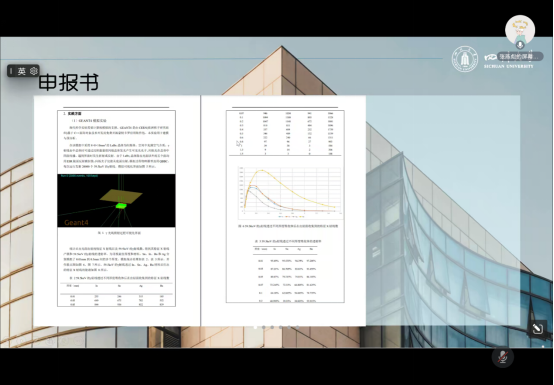Select the left document page
The width and height of the screenshot is (554, 385).
[117, 211]
